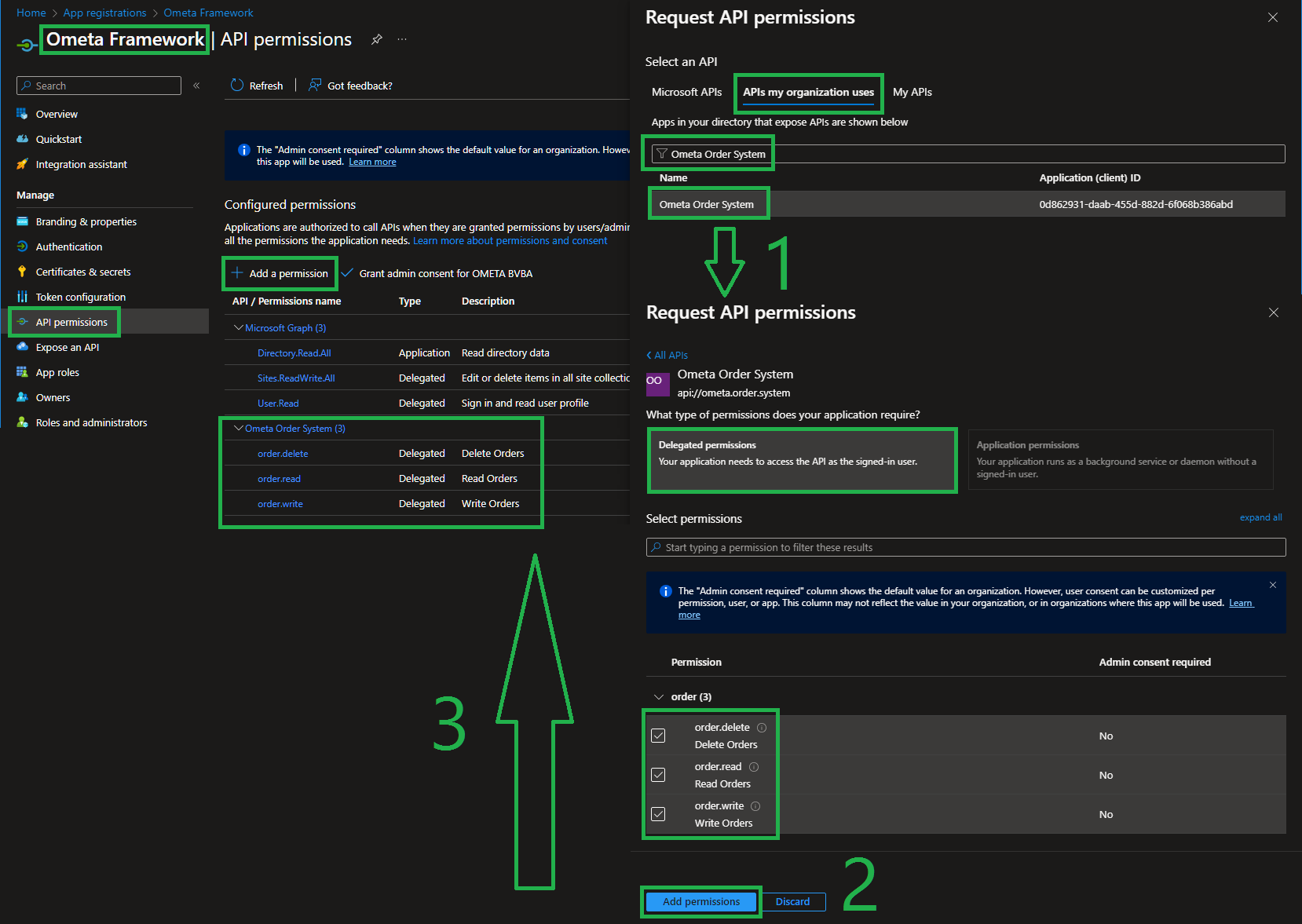This screenshot has width=1302, height=924.
Task: Click the Overview sidebar icon
Action: click(22, 114)
